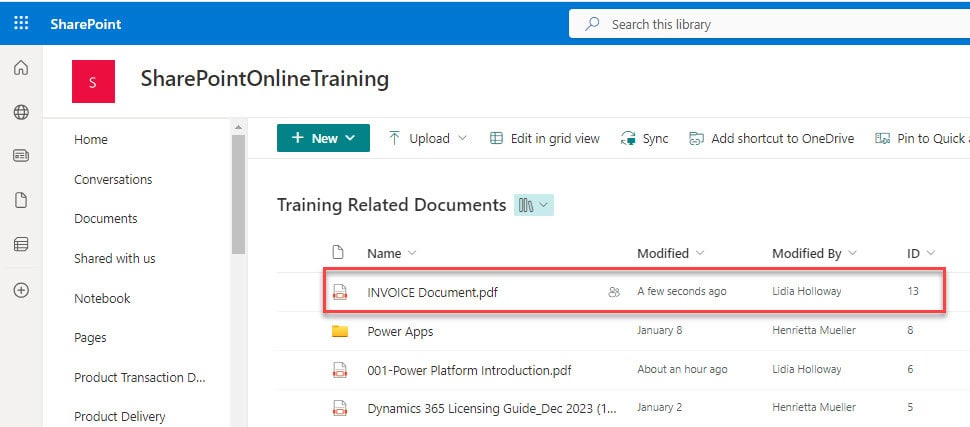Click 'January 8' modified date
This screenshot has height=427, width=970.
tap(660, 330)
